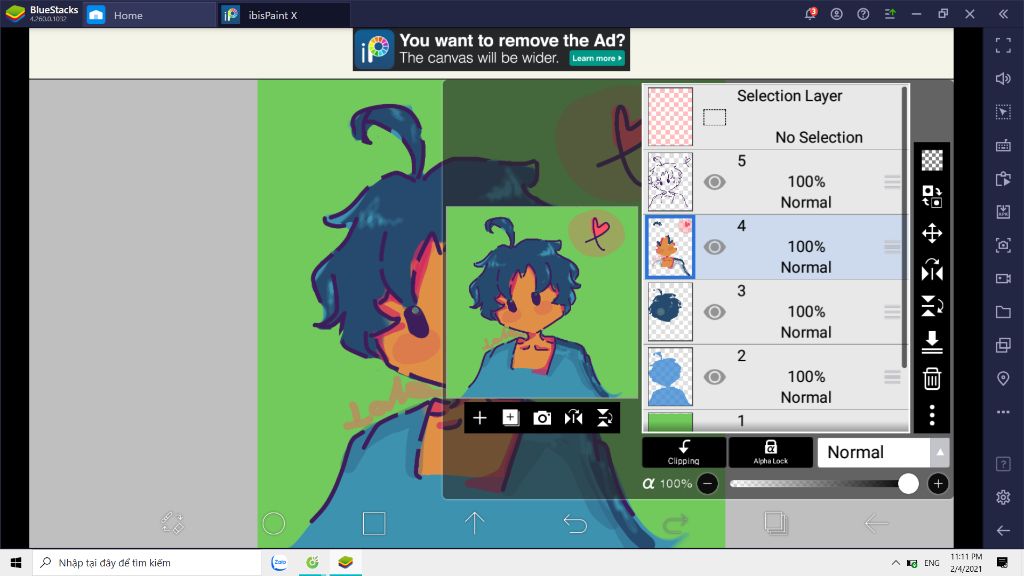
Task: Decrease opacity with the minus button
Action: (707, 484)
